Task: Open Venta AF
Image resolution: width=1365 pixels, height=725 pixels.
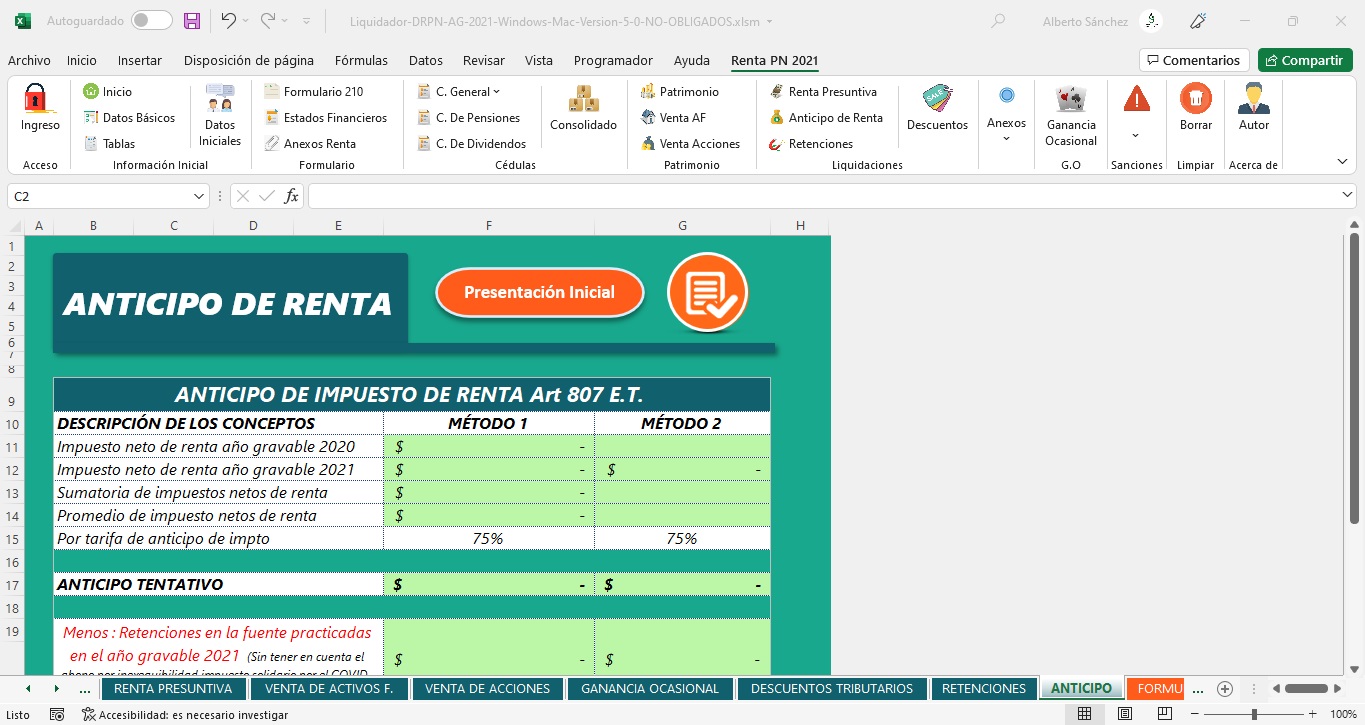Action: 673,117
